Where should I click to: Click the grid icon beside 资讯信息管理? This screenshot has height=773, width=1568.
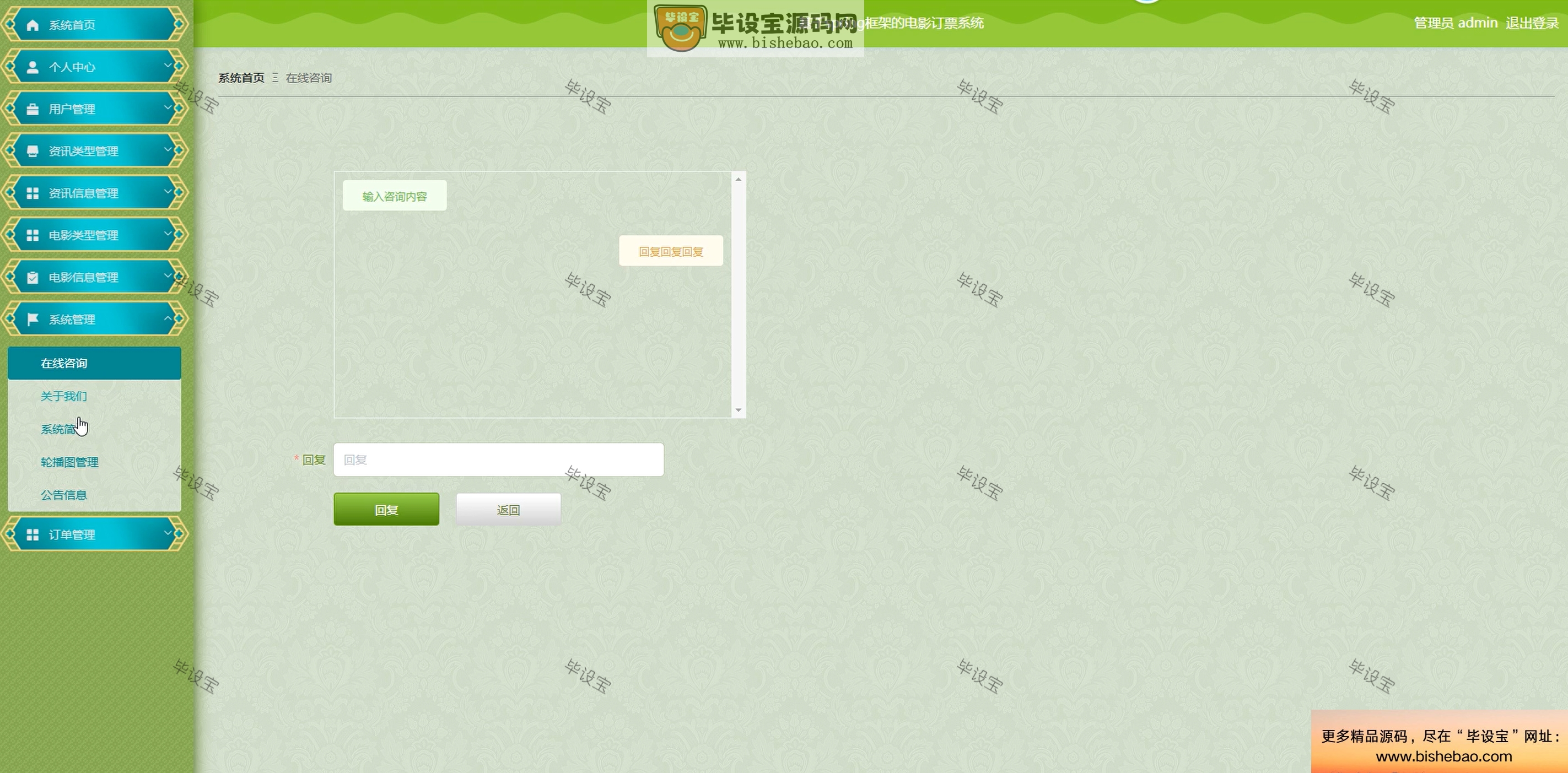click(x=33, y=193)
